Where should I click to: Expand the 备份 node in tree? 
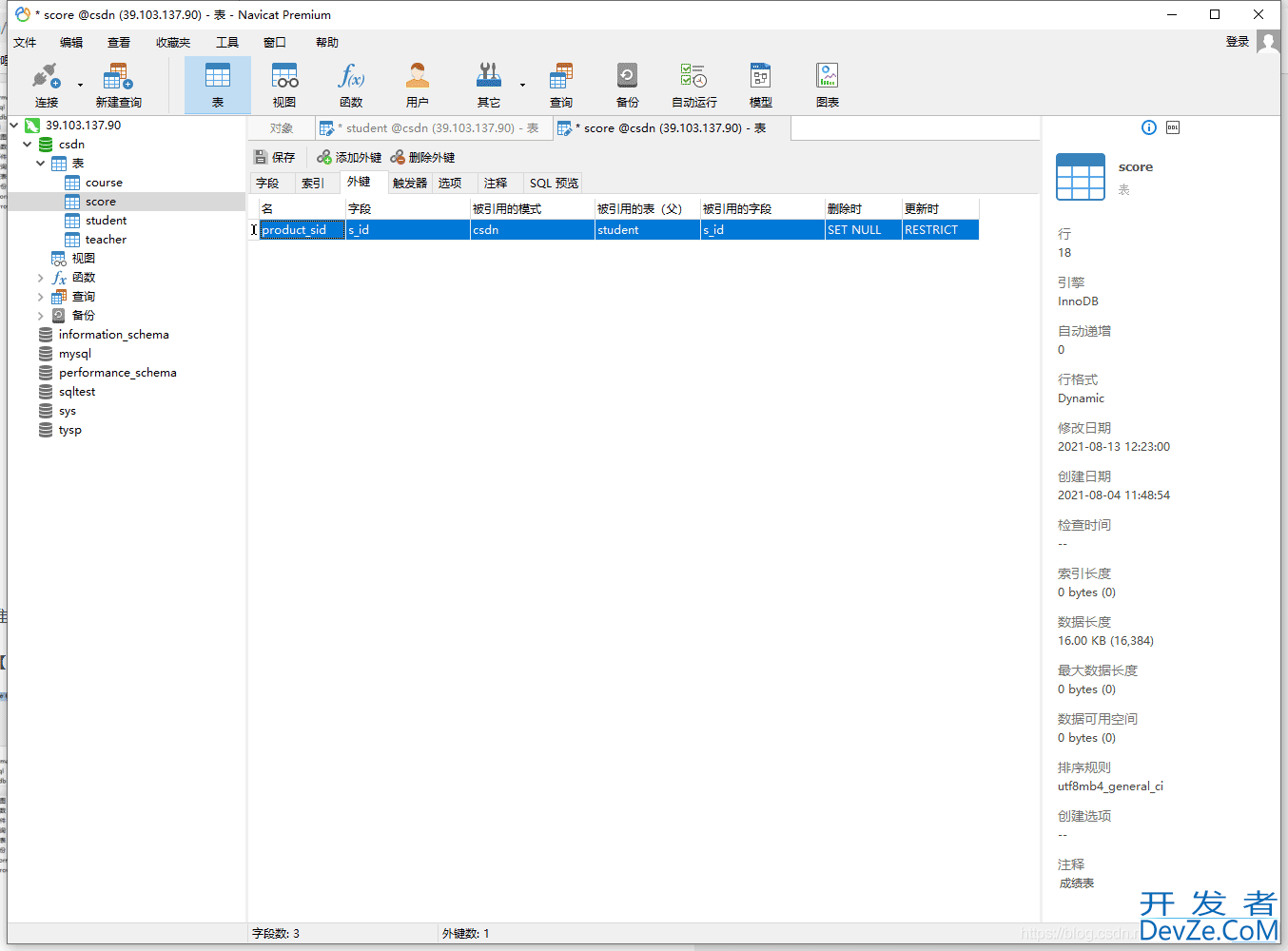click(x=41, y=316)
